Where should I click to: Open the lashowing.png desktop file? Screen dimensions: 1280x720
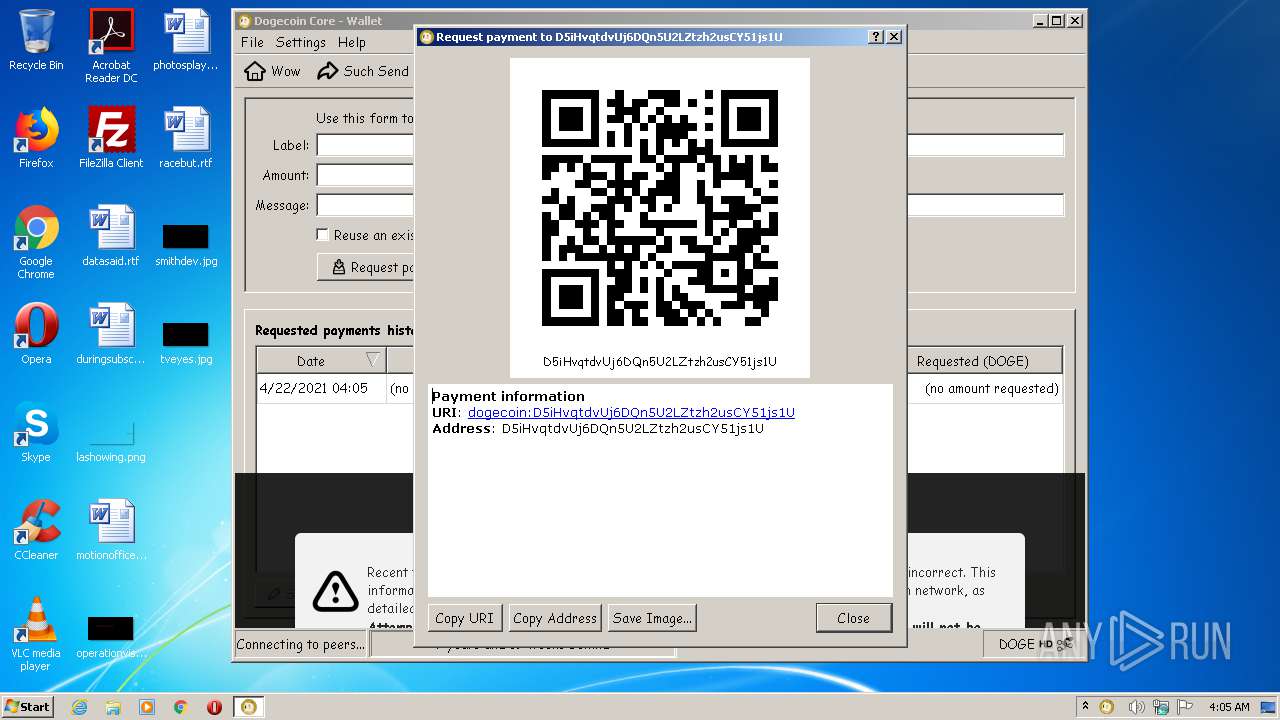coord(111,440)
